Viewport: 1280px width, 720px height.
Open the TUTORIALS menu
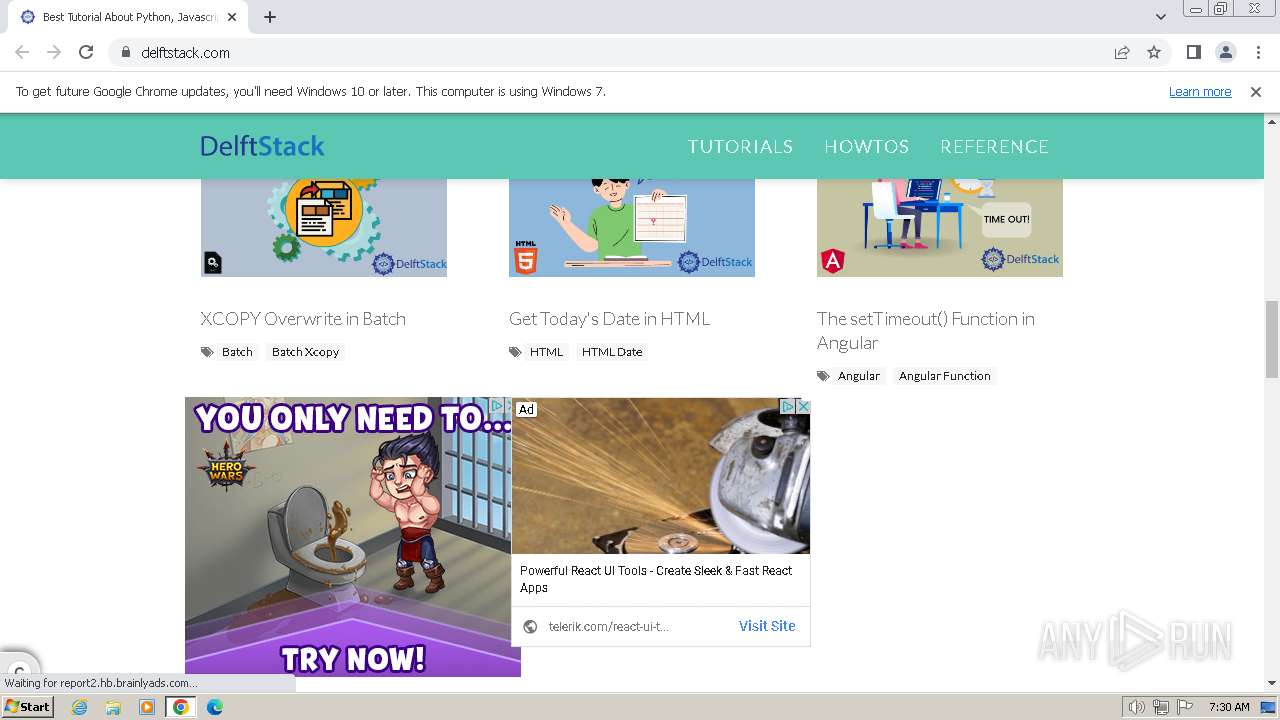coord(740,147)
